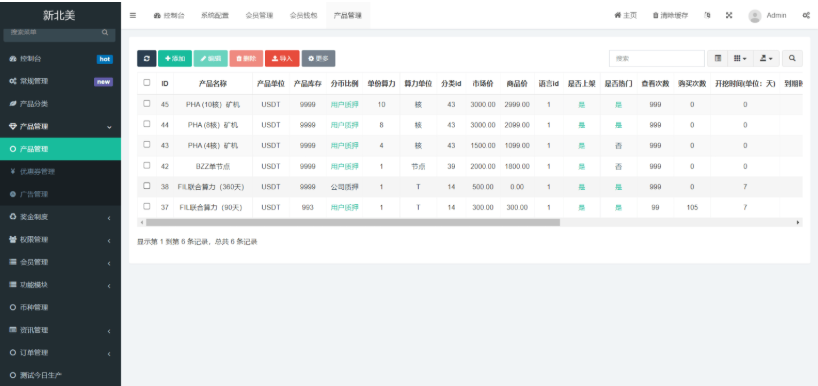This screenshot has width=818, height=386.
Task: Open the columns grid dropdown
Action: point(740,58)
